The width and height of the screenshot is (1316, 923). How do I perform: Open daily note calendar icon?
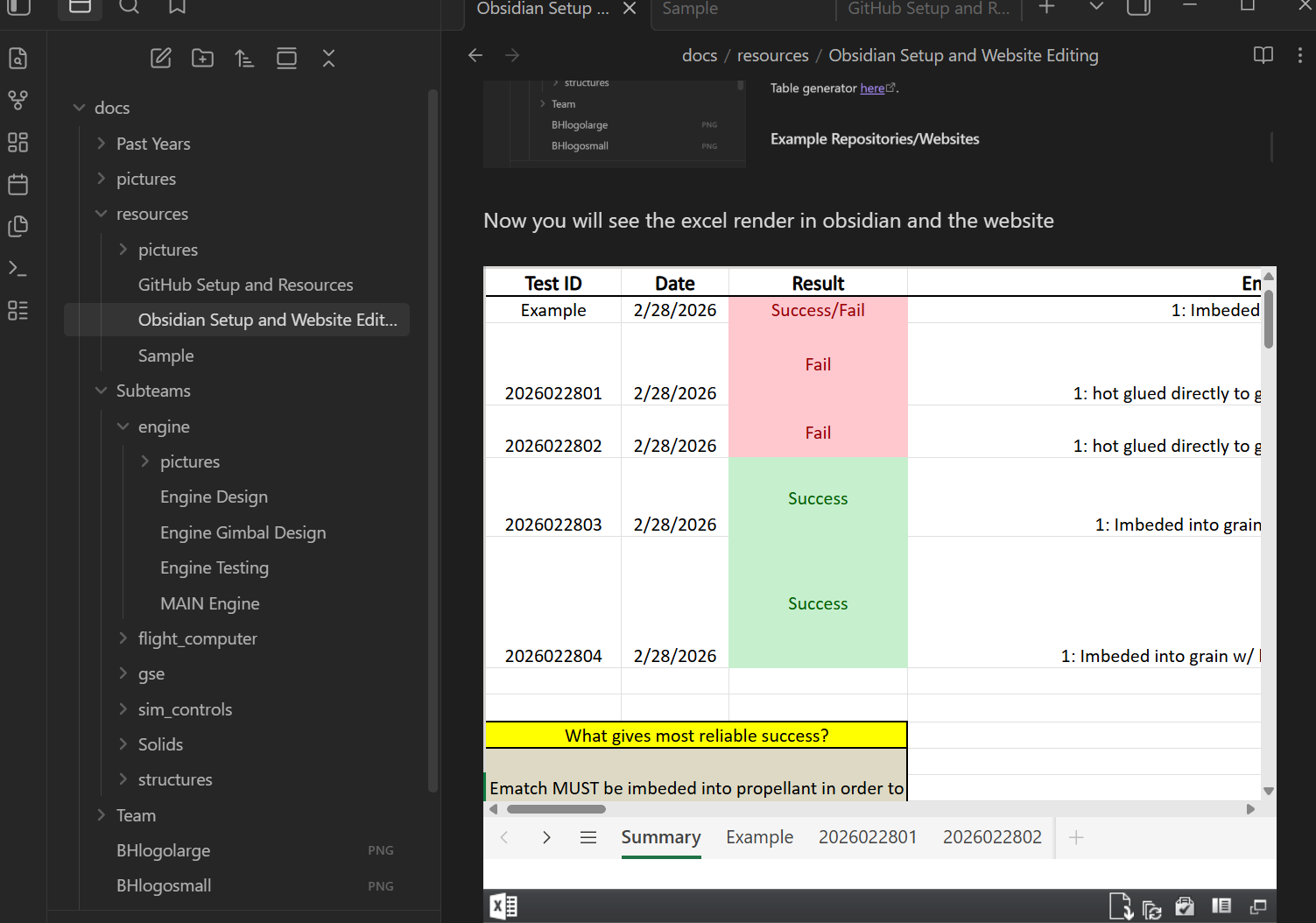point(18,184)
